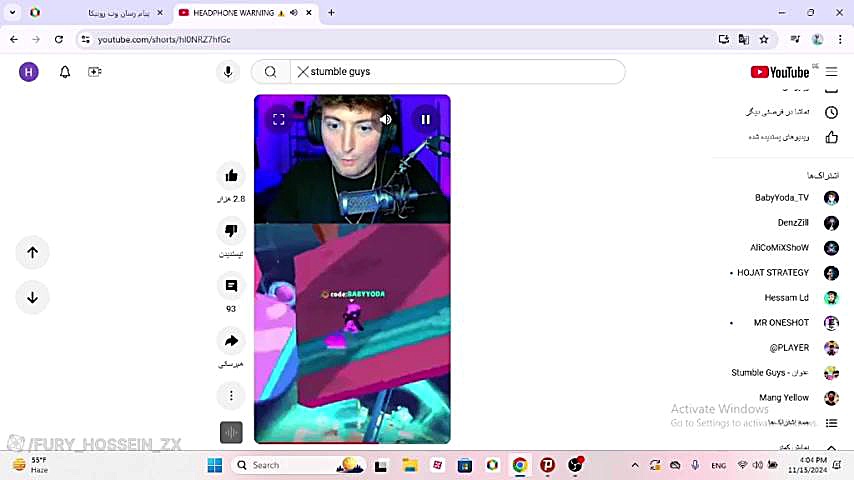Viewport: 854px width, 480px height.
Task: Open the tab search dropdown arrow
Action: tap(13, 12)
